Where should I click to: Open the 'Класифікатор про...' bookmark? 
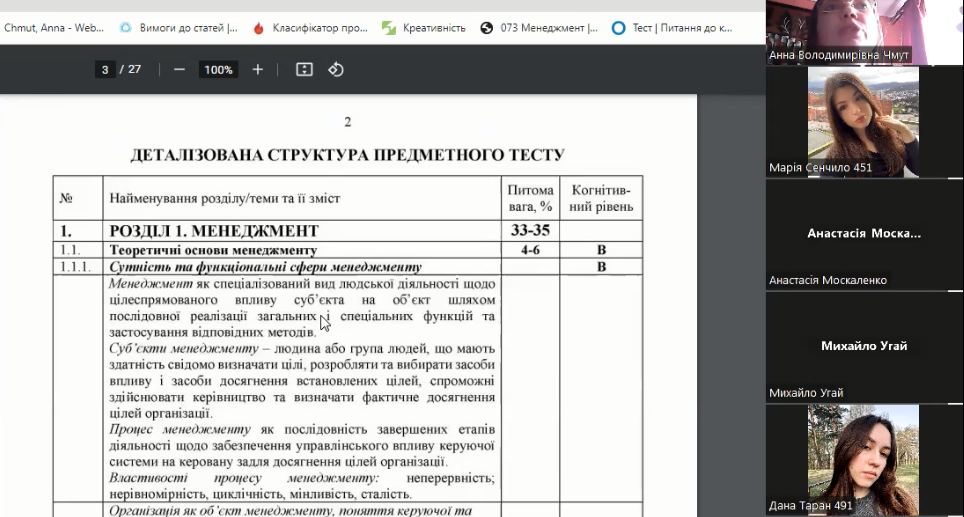[x=310, y=28]
